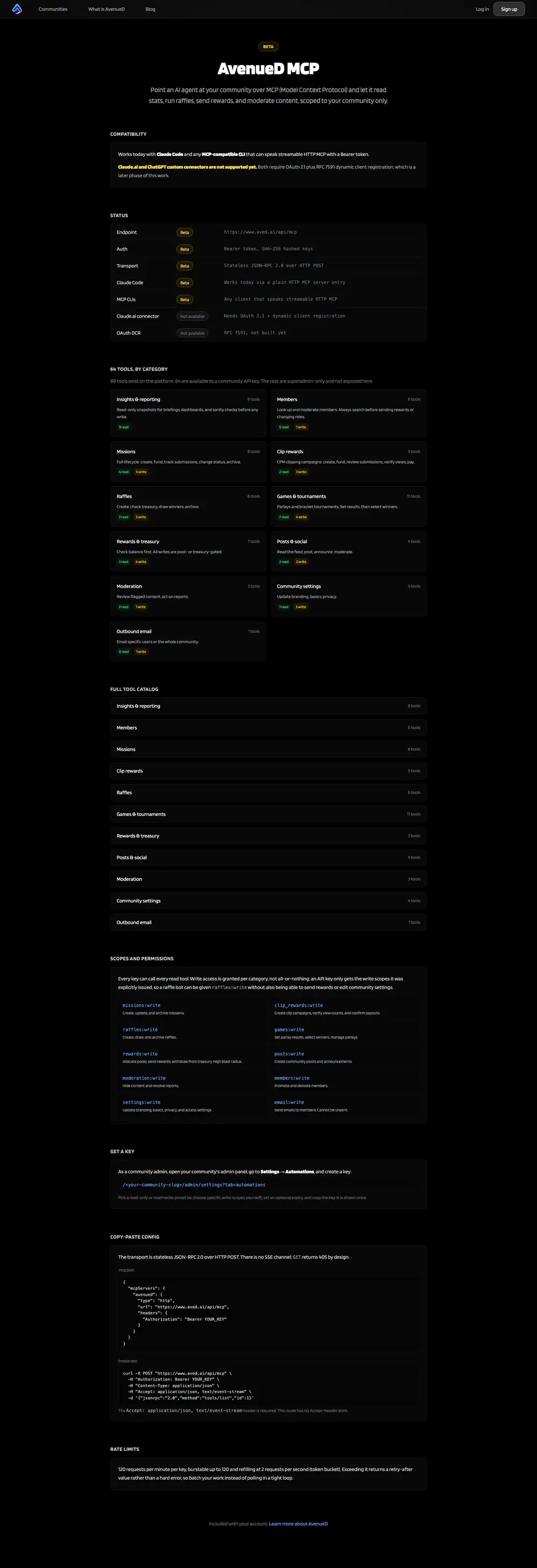This screenshot has height=1568, width=537.
Task: Expand Clip rewards row in Full Tool Catalog
Action: click(x=268, y=771)
